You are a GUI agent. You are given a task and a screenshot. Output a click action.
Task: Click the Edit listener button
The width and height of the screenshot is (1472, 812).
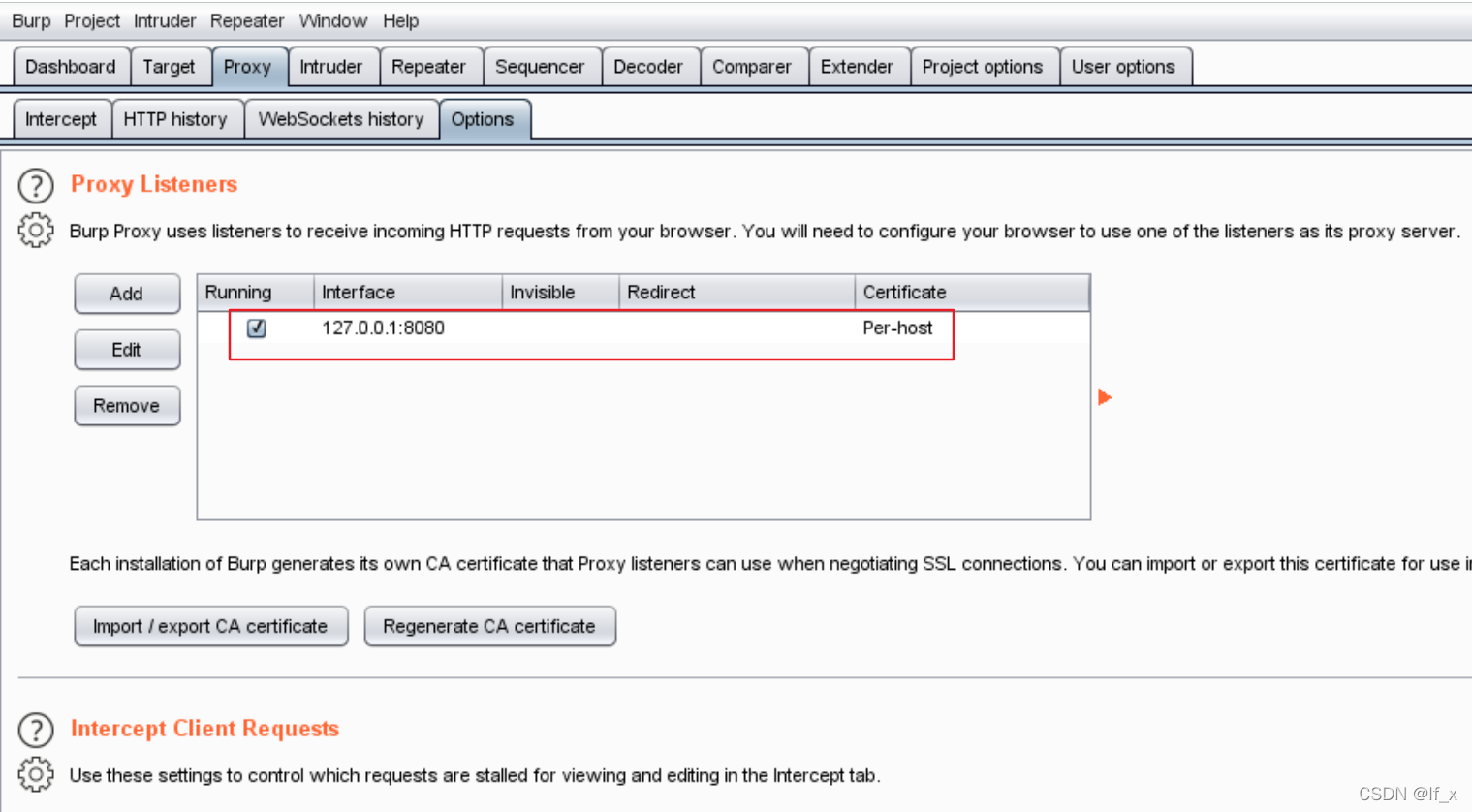pyautogui.click(x=127, y=350)
